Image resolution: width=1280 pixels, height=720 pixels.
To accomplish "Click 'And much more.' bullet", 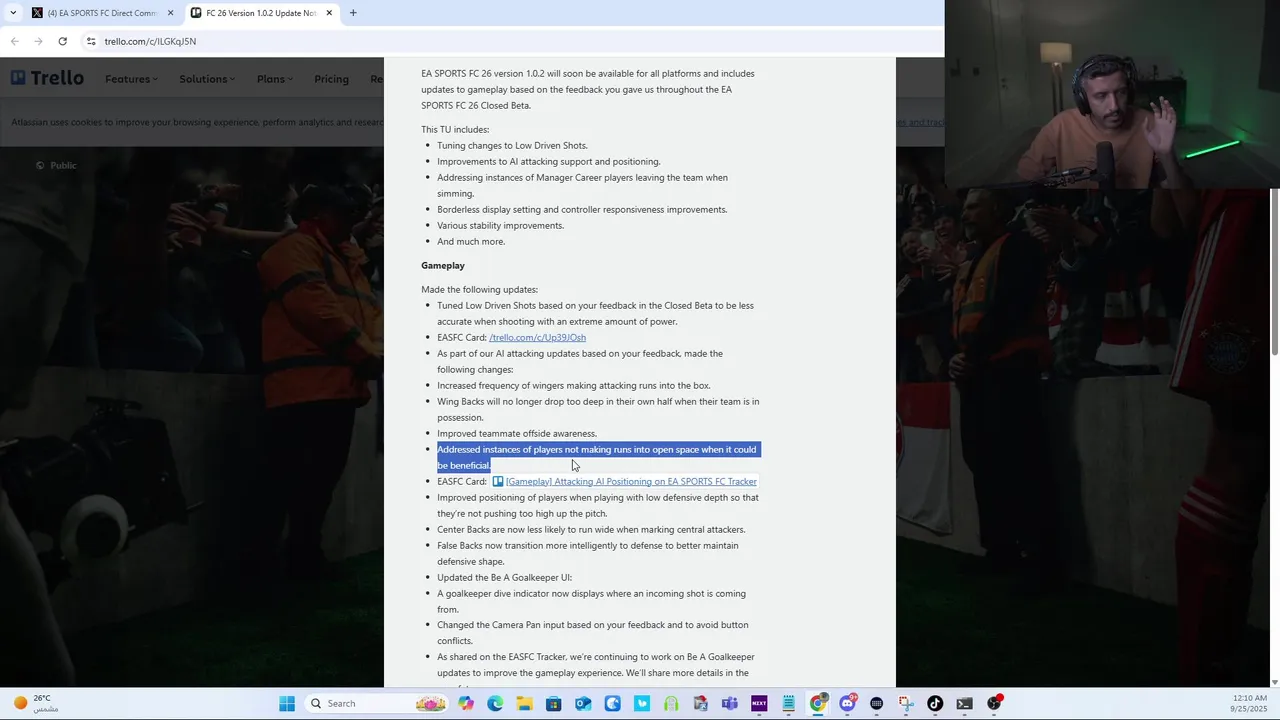I will coord(471,241).
